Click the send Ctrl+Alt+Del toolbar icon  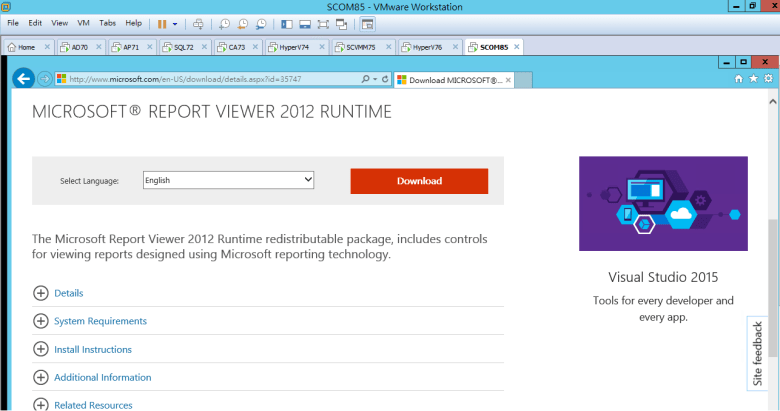(198, 23)
